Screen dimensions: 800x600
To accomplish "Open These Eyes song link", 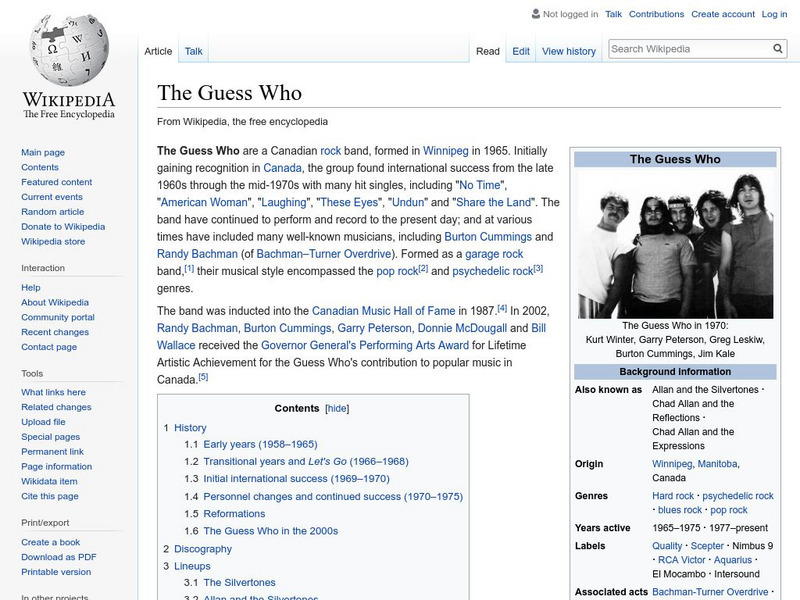I will 349,203.
